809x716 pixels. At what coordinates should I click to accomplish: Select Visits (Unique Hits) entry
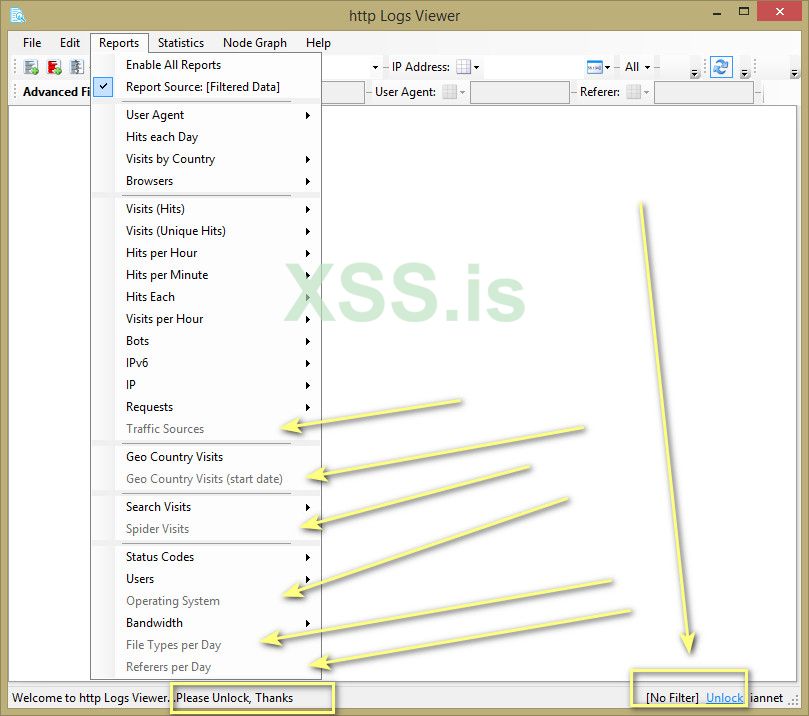click(x=206, y=231)
